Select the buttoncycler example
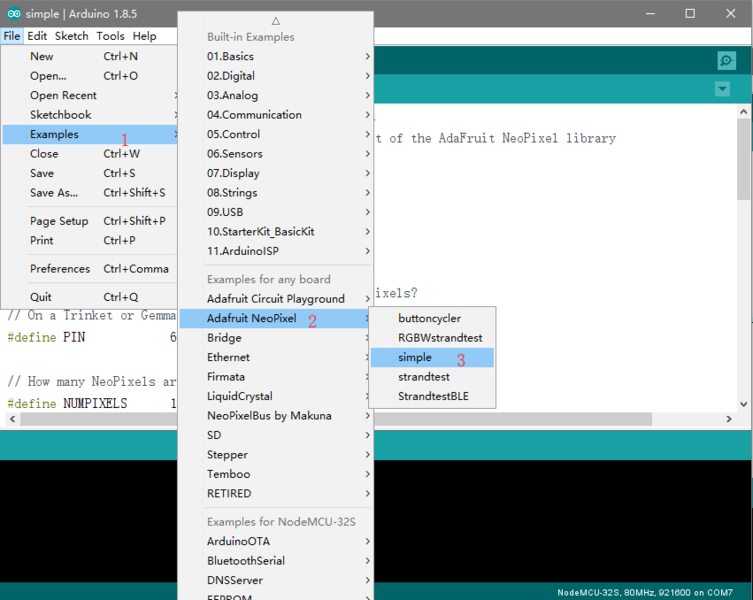The image size is (753, 600). click(x=429, y=318)
